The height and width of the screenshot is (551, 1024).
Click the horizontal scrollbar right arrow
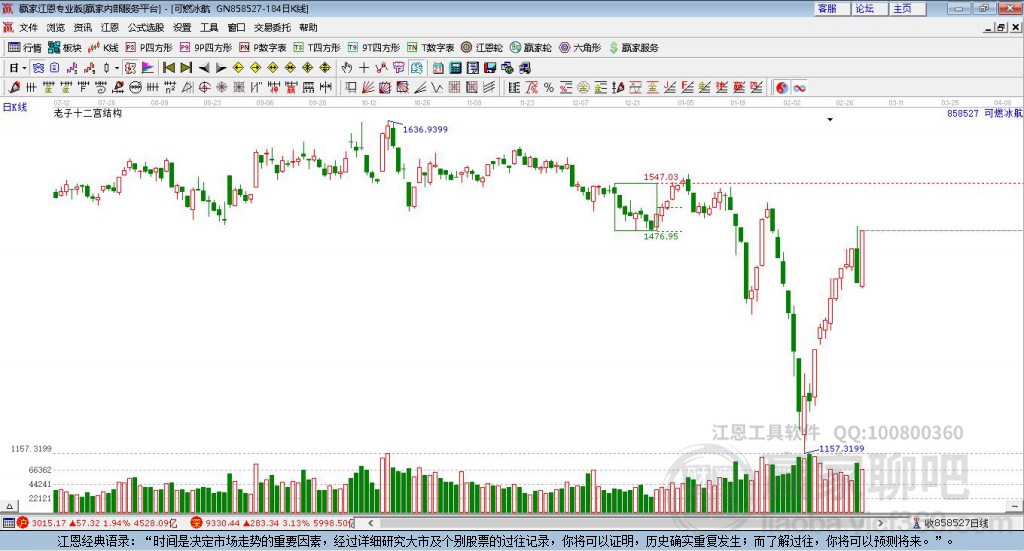[x=880, y=523]
